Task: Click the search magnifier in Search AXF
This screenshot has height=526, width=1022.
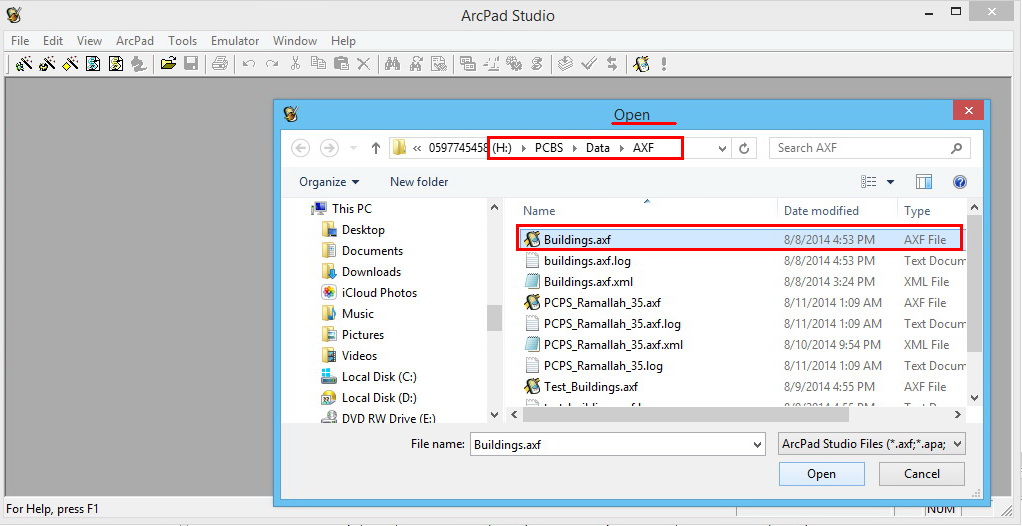Action: 956,148
